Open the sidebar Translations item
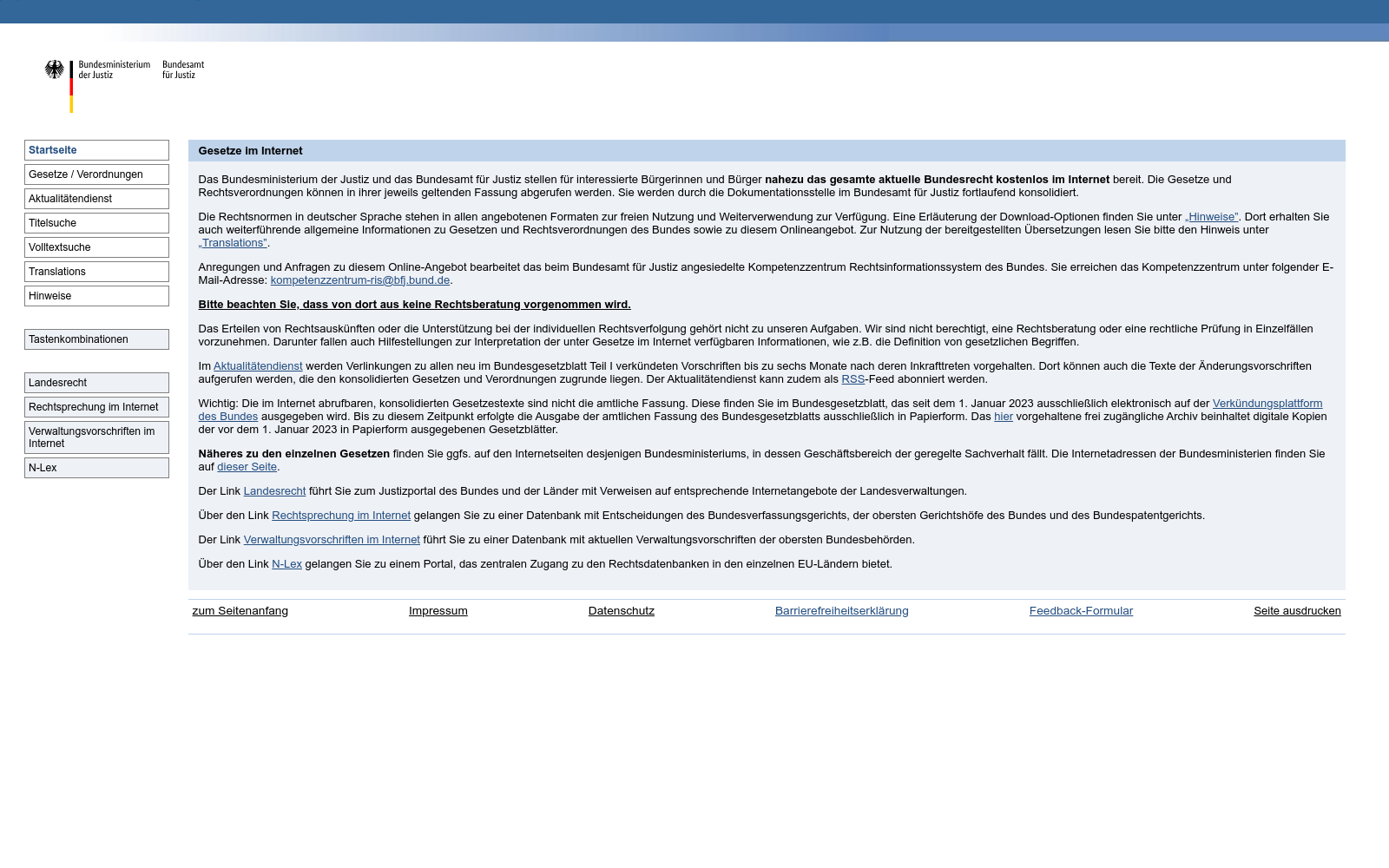The height and width of the screenshot is (868, 1389). (x=96, y=272)
